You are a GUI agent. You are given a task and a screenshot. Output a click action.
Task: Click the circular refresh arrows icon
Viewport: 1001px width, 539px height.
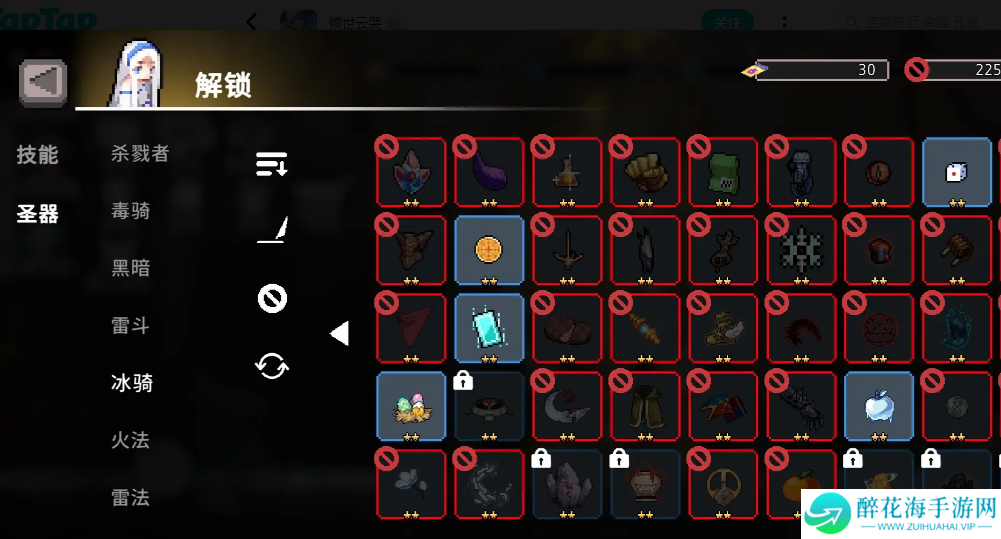click(x=272, y=366)
